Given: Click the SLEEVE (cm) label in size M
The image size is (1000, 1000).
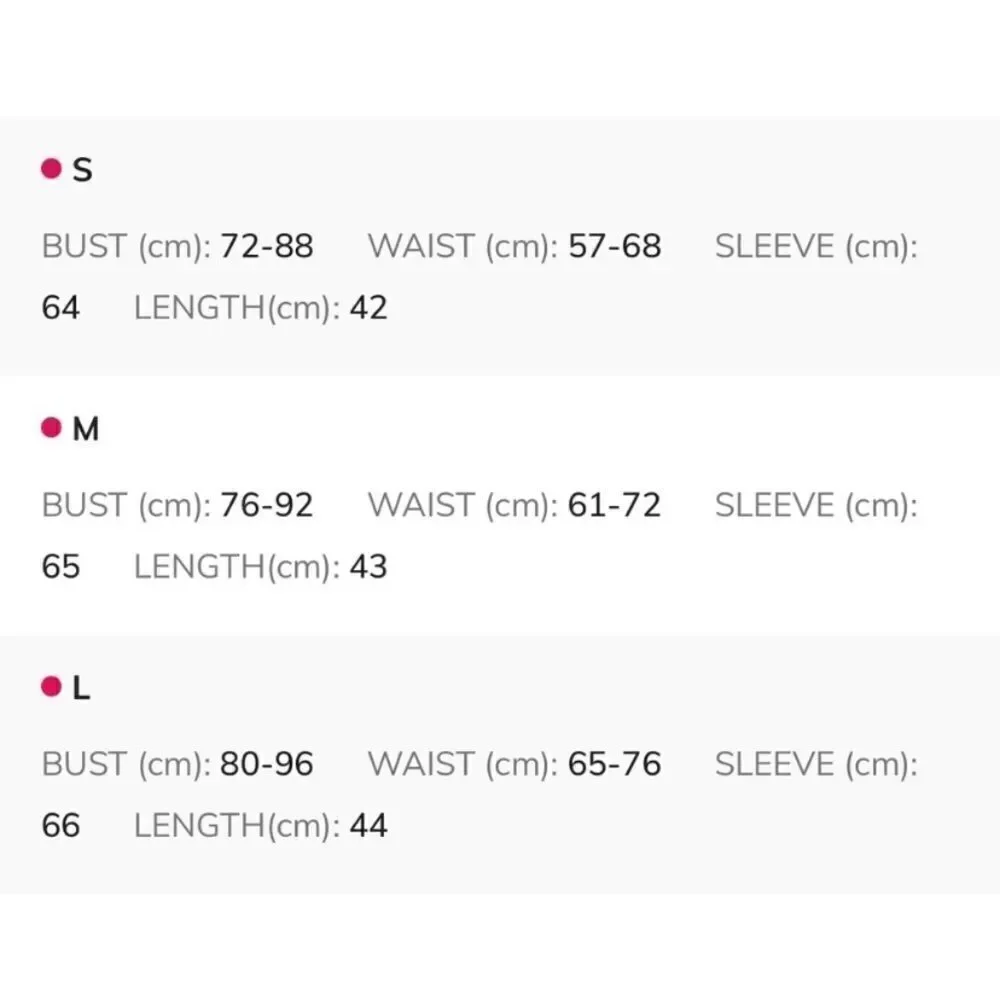Looking at the screenshot, I should pyautogui.click(x=815, y=505).
